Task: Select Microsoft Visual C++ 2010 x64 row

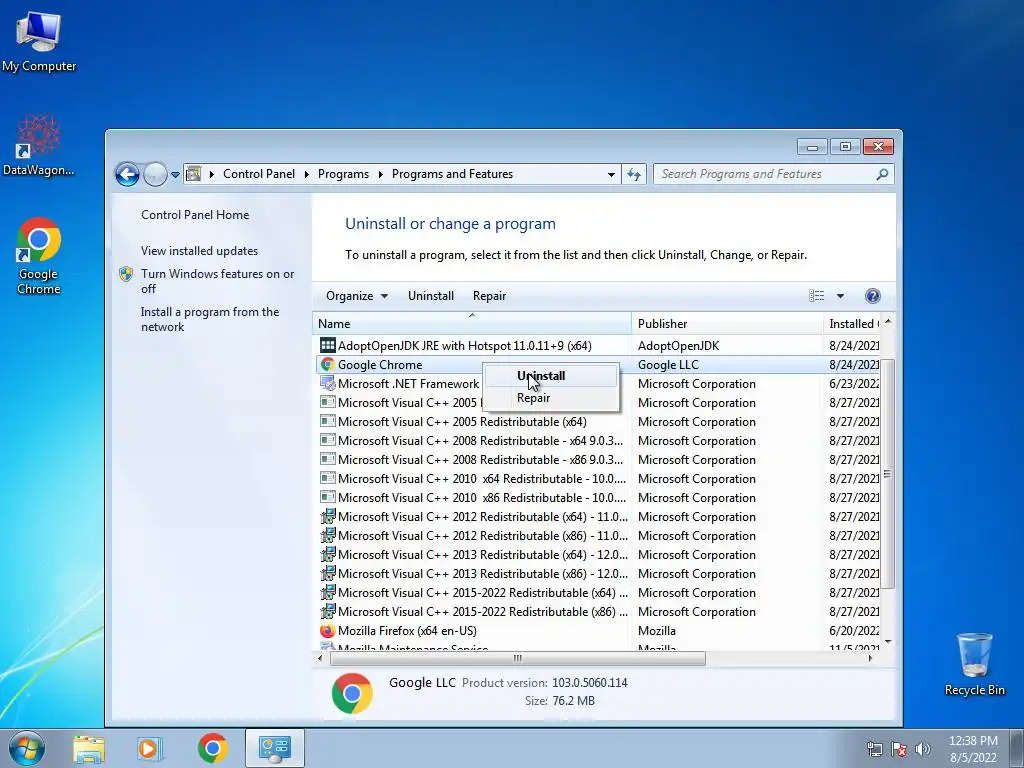Action: pyautogui.click(x=598, y=479)
